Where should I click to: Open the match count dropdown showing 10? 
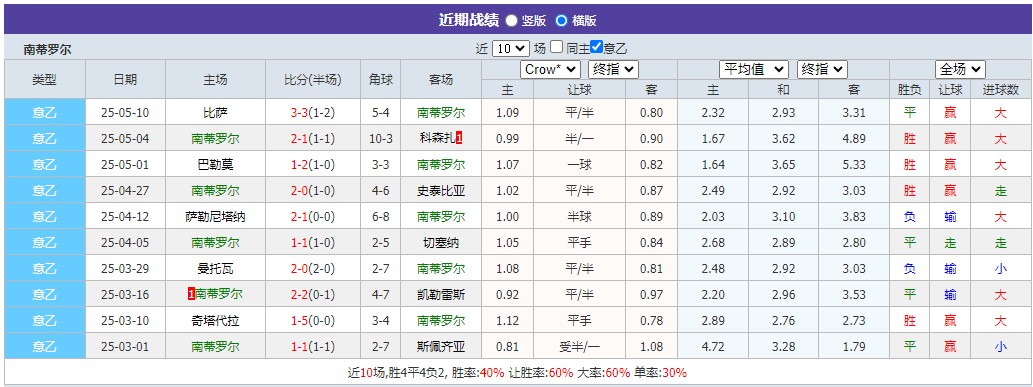pyautogui.click(x=511, y=48)
